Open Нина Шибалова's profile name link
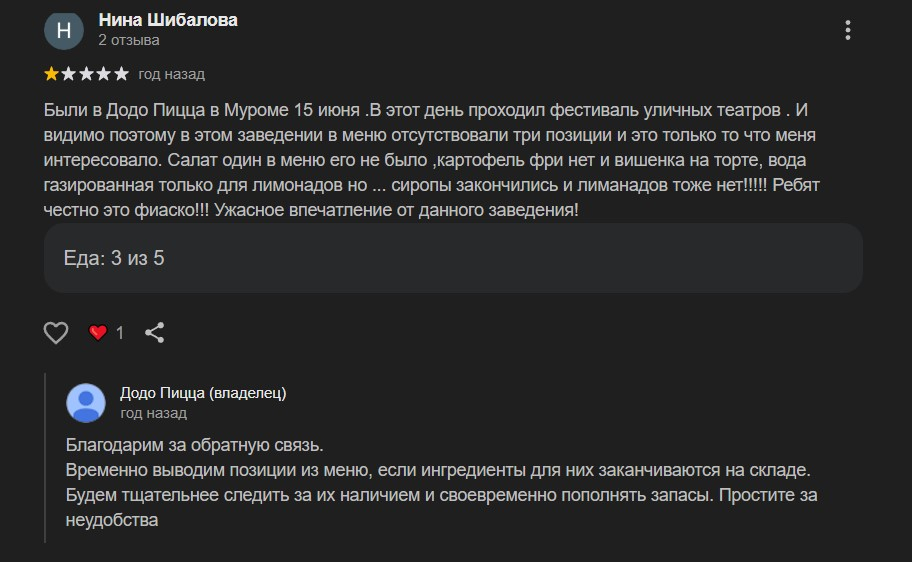Viewport: 912px width, 562px height. click(168, 20)
